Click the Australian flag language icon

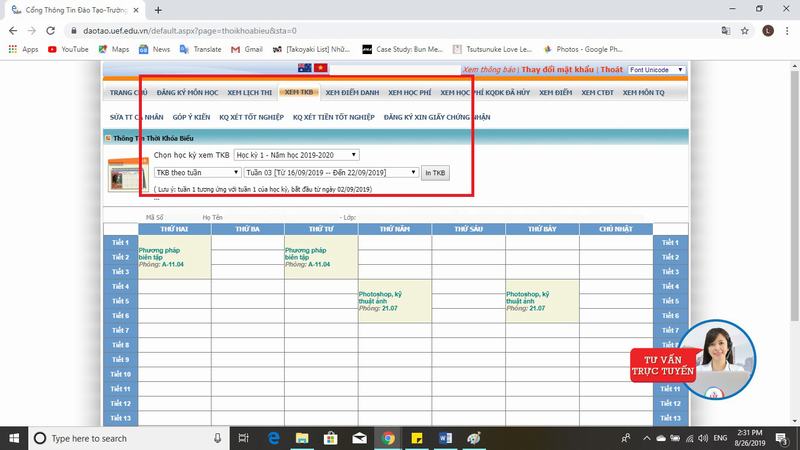(x=304, y=68)
